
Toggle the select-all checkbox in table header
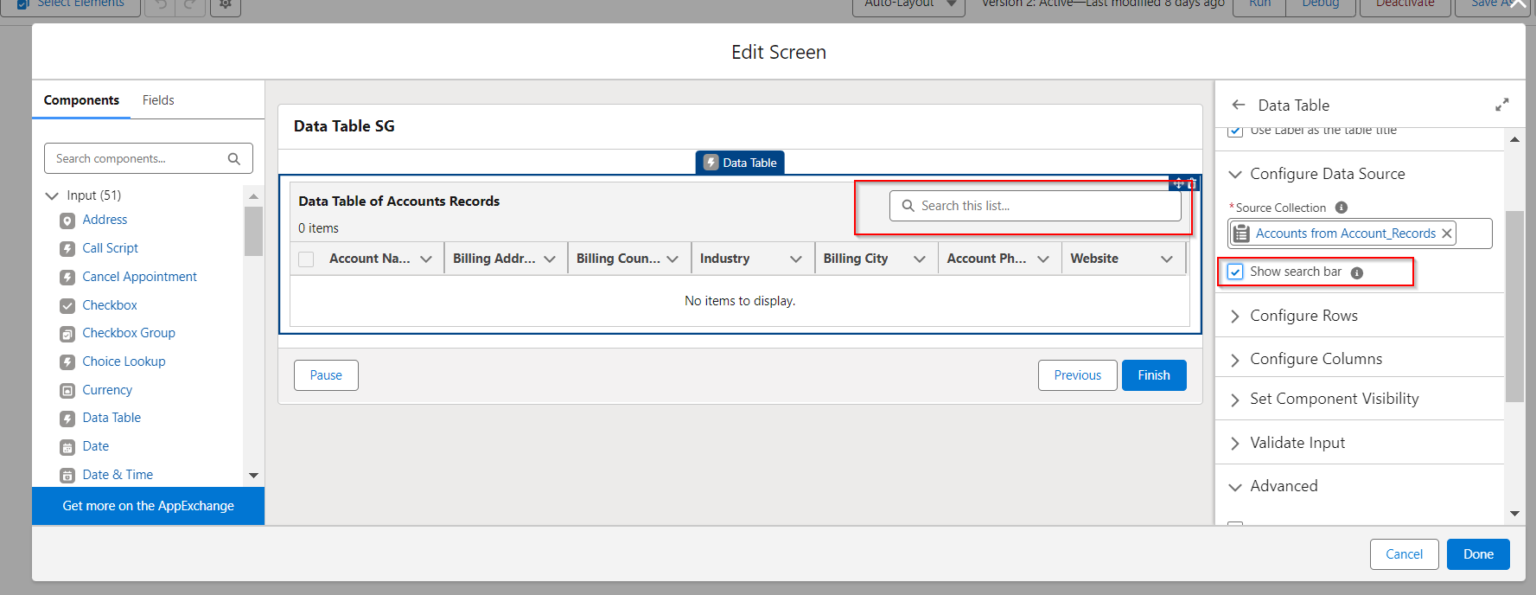tap(306, 259)
